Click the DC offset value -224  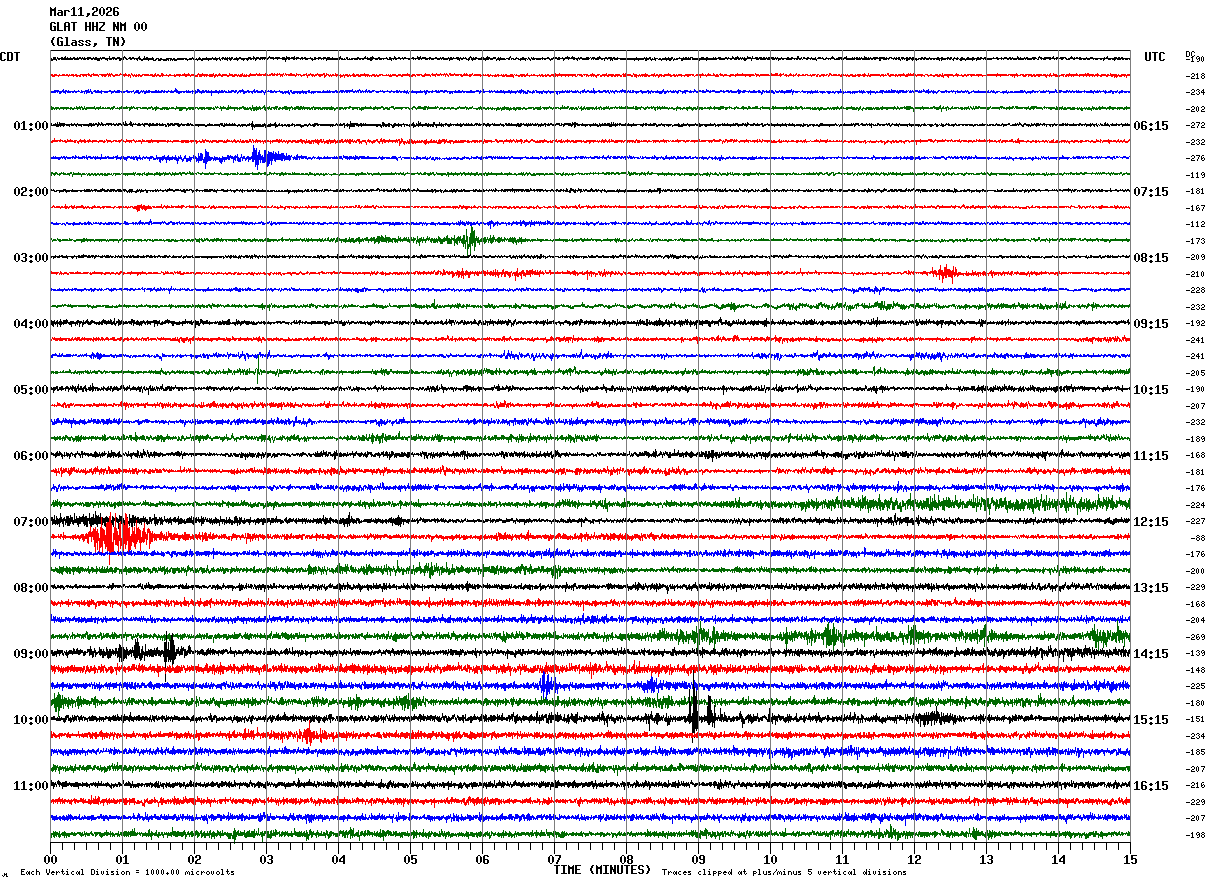pyautogui.click(x=1196, y=505)
